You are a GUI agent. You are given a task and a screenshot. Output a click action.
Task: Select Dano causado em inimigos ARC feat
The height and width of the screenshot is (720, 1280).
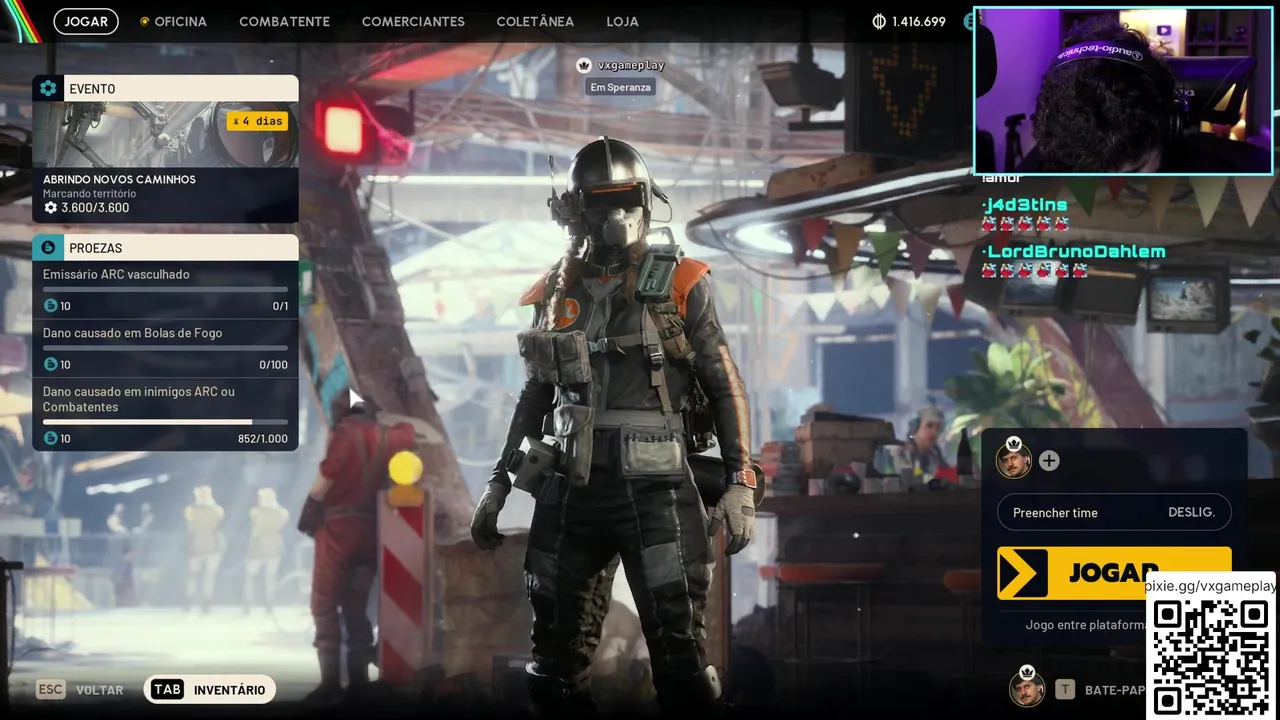pos(139,399)
